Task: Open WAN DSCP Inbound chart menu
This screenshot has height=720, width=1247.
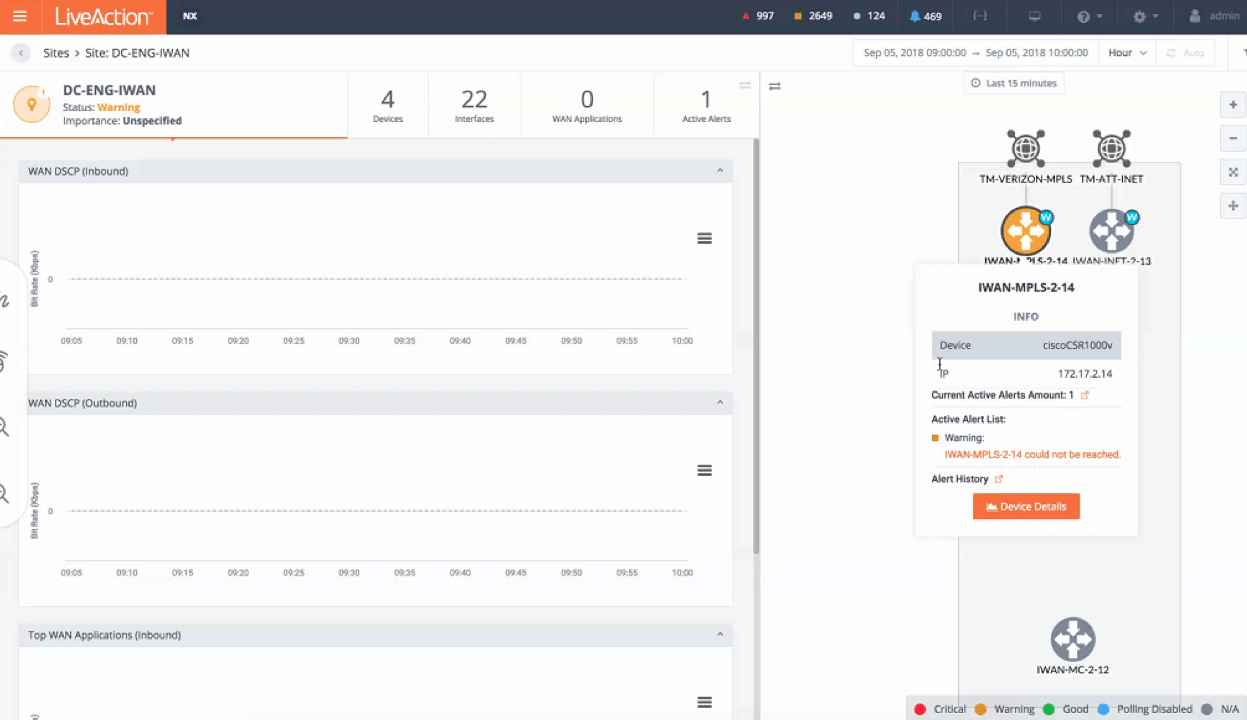Action: tap(704, 238)
